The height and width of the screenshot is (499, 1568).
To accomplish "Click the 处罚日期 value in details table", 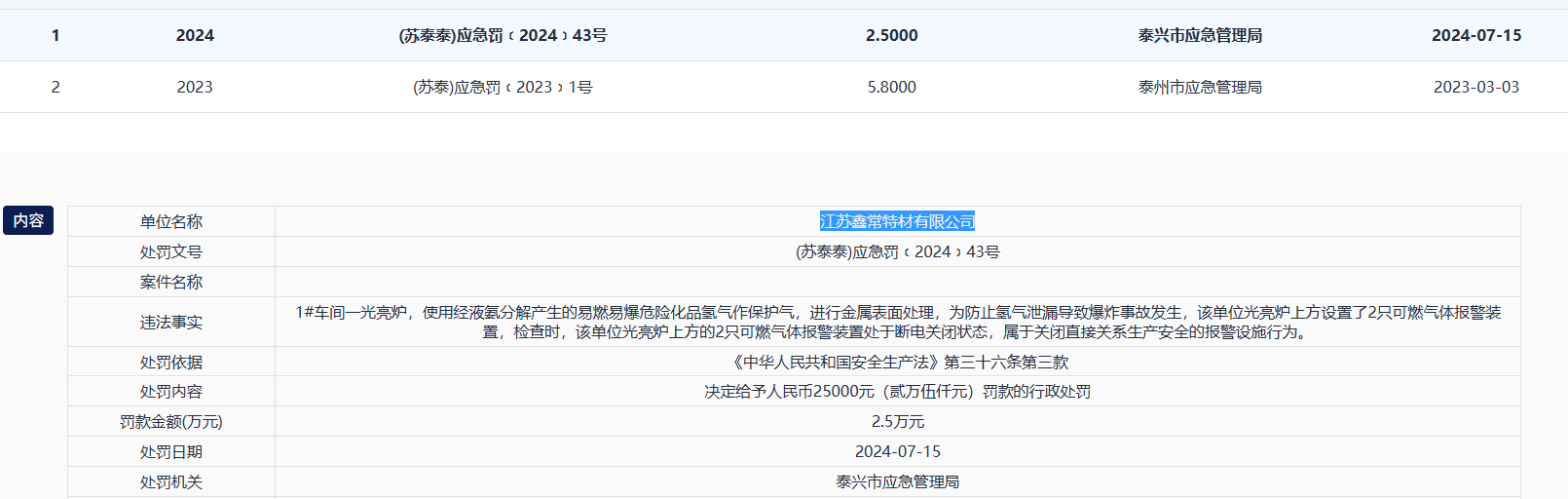I will 897,452.
